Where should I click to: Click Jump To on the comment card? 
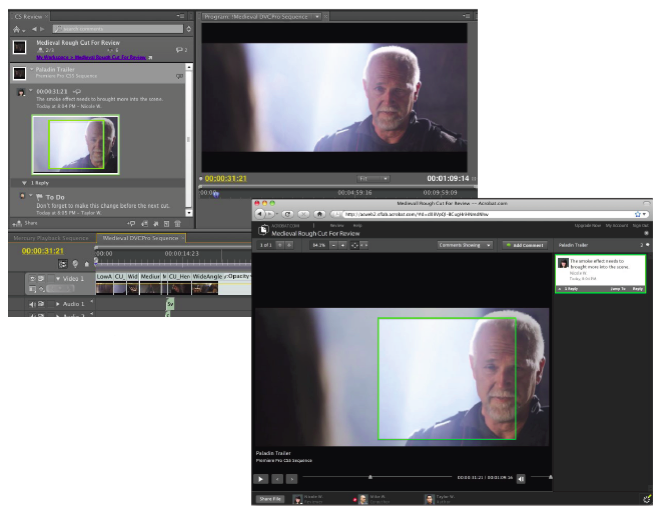(618, 289)
